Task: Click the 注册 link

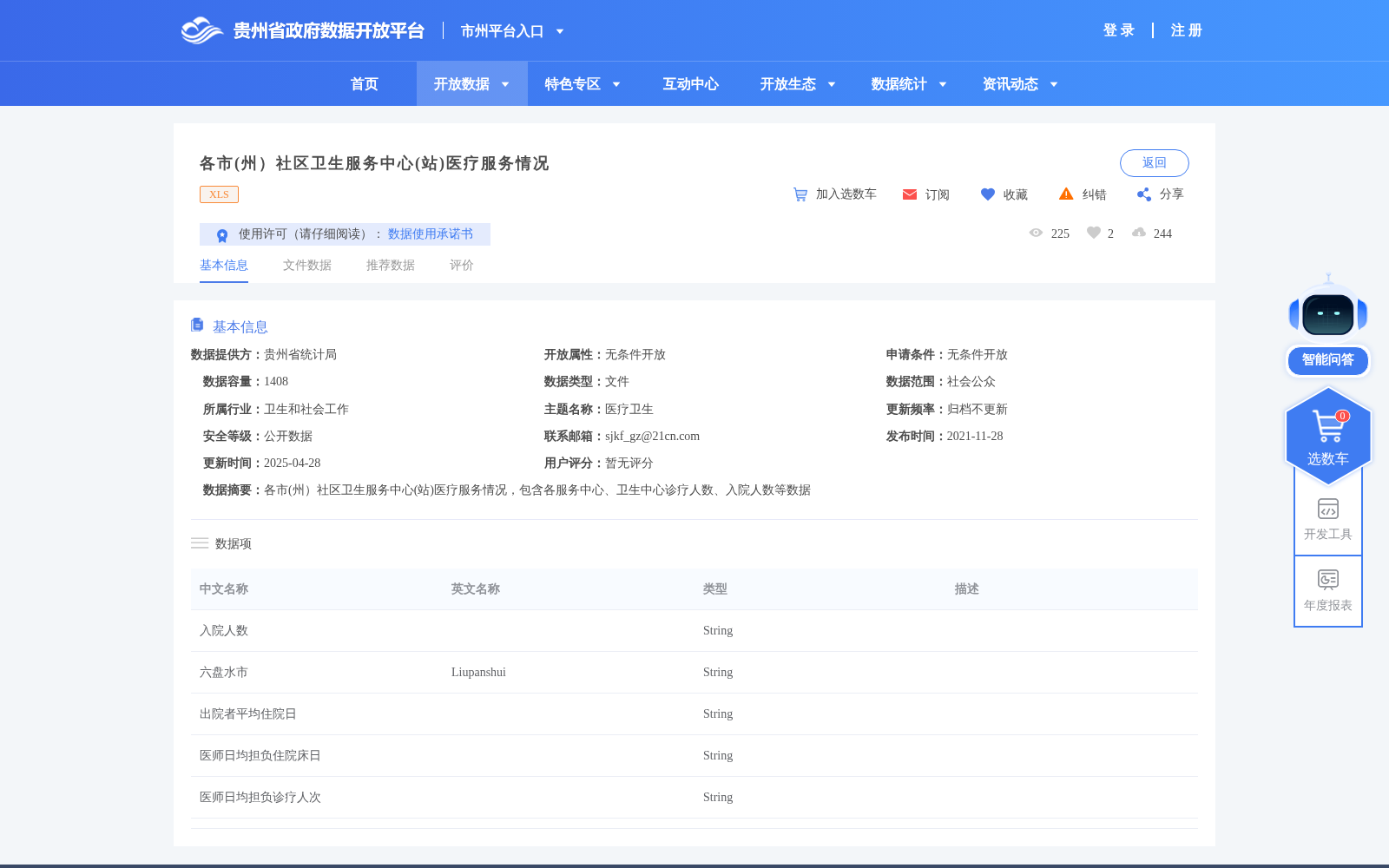Action: pyautogui.click(x=1187, y=30)
